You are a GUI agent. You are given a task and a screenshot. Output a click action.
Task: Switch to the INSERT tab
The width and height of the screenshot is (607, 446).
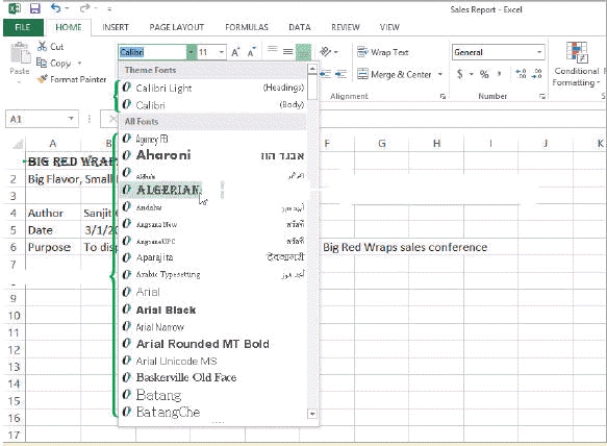[x=115, y=27]
